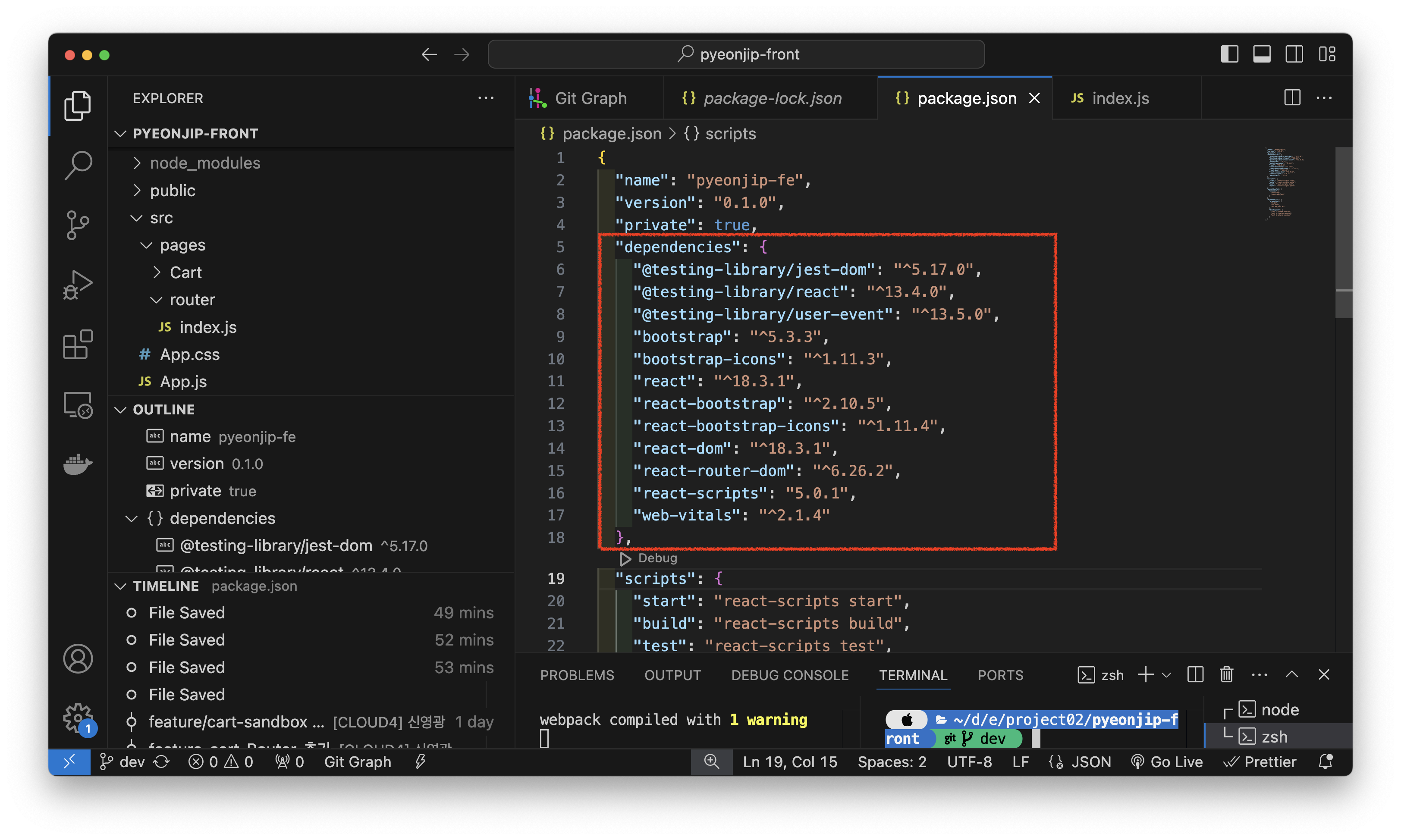The height and width of the screenshot is (840, 1401).
Task: Toggle the bottom panel layout icon
Action: click(1261, 54)
